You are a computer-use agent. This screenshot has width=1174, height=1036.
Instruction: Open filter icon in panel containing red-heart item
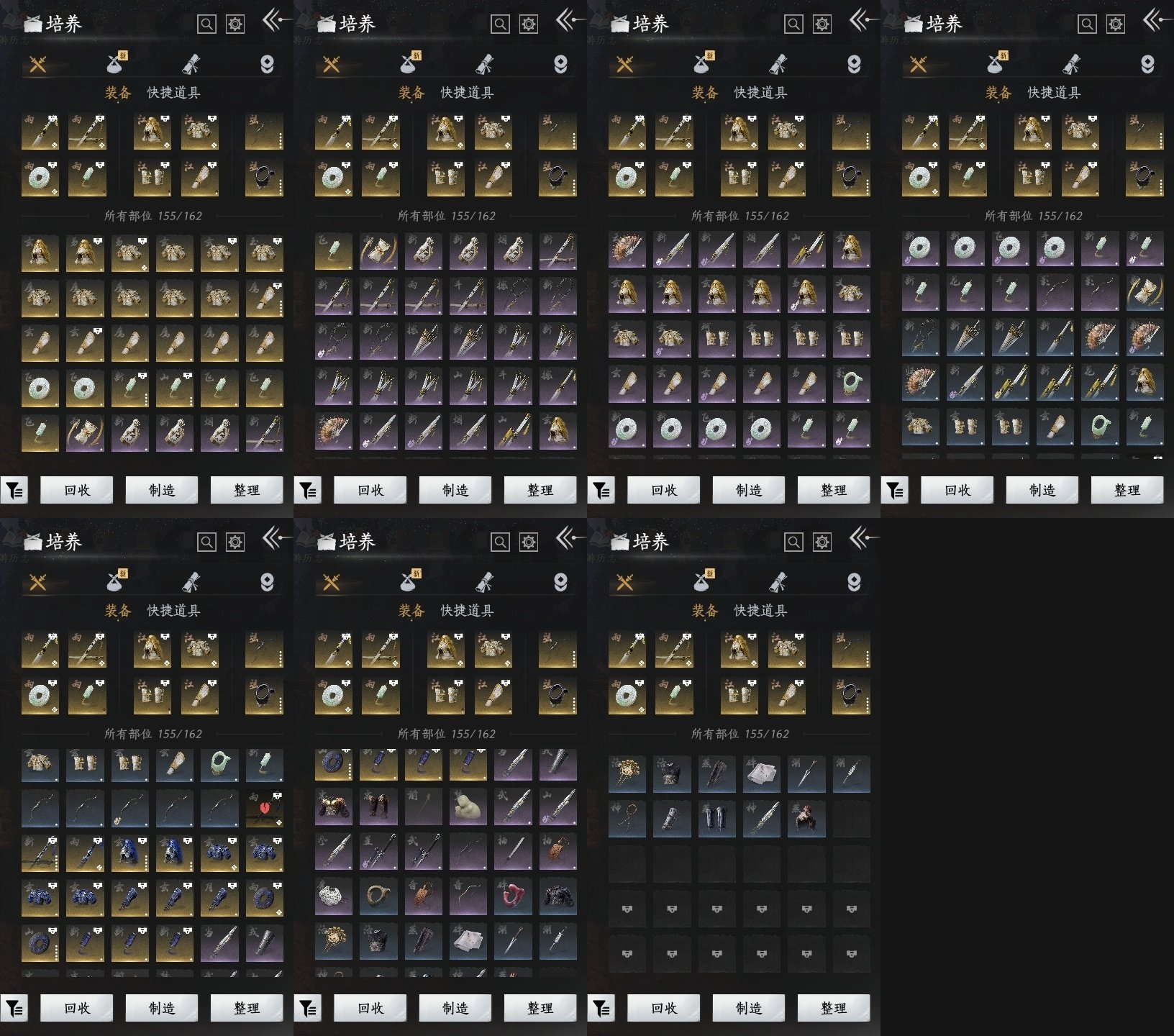[14, 1008]
